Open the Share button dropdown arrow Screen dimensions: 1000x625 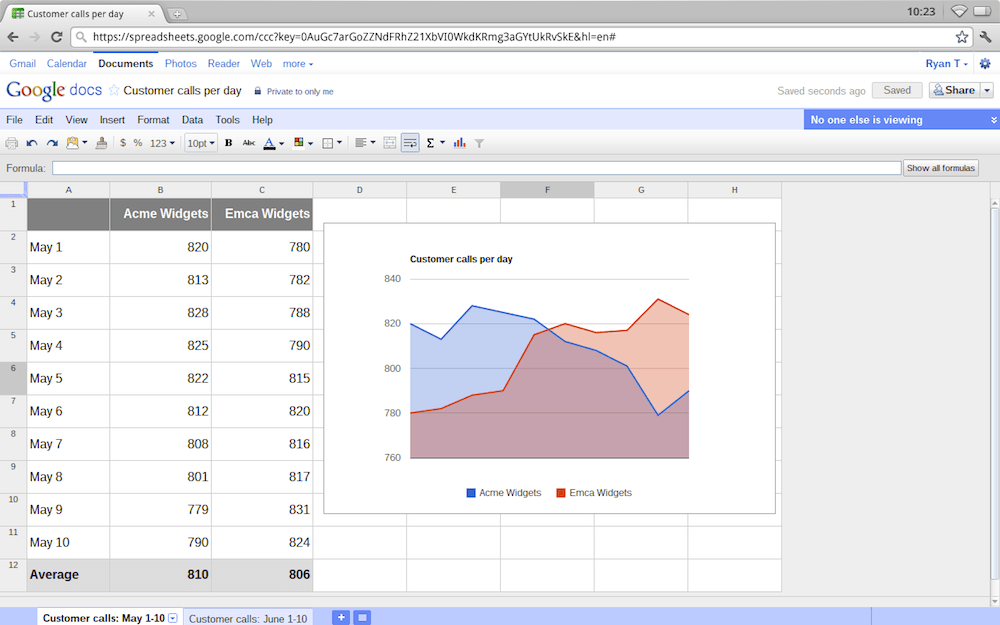(x=987, y=91)
